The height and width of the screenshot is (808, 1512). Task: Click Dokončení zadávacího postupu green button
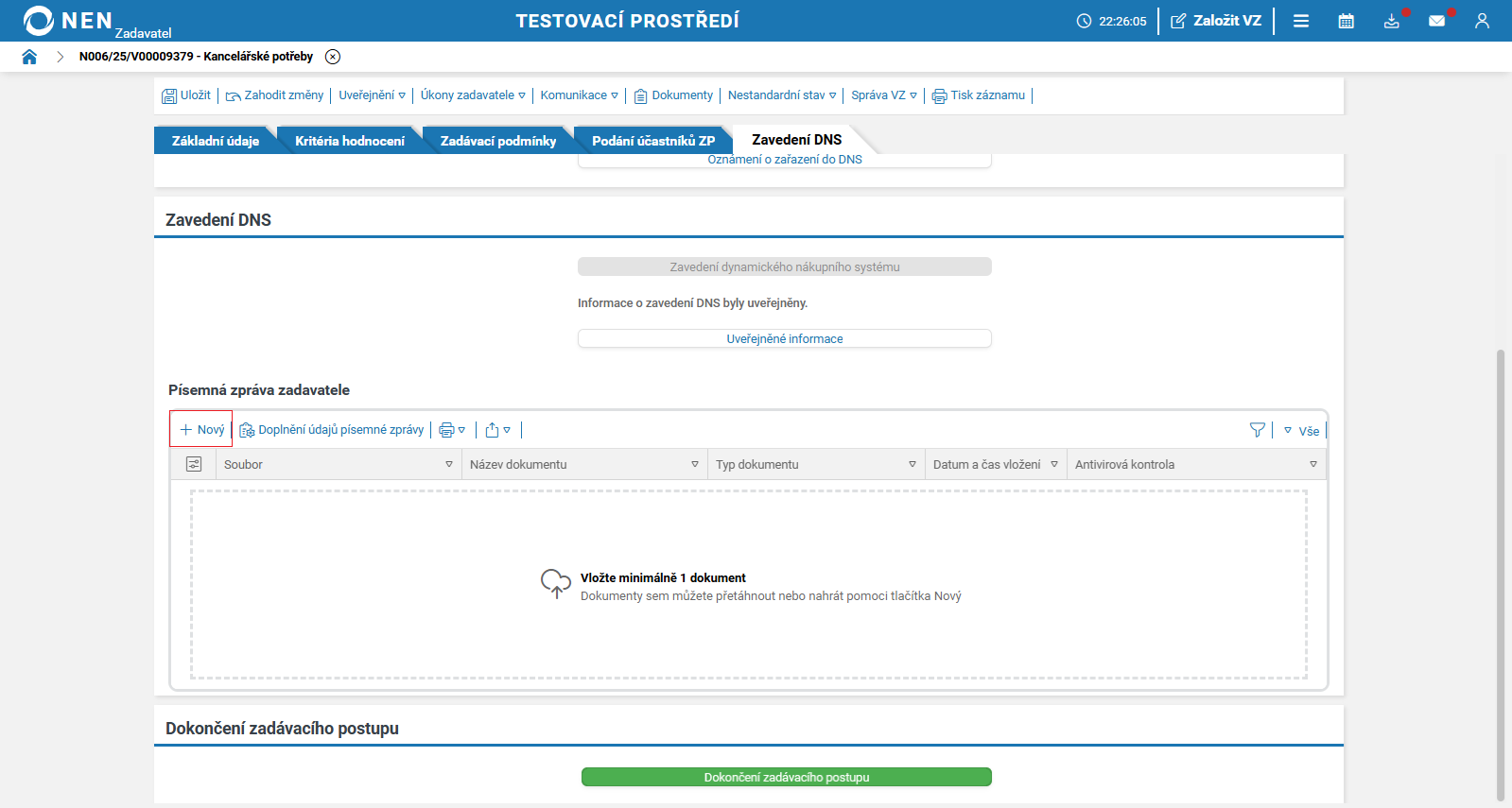tap(786, 777)
